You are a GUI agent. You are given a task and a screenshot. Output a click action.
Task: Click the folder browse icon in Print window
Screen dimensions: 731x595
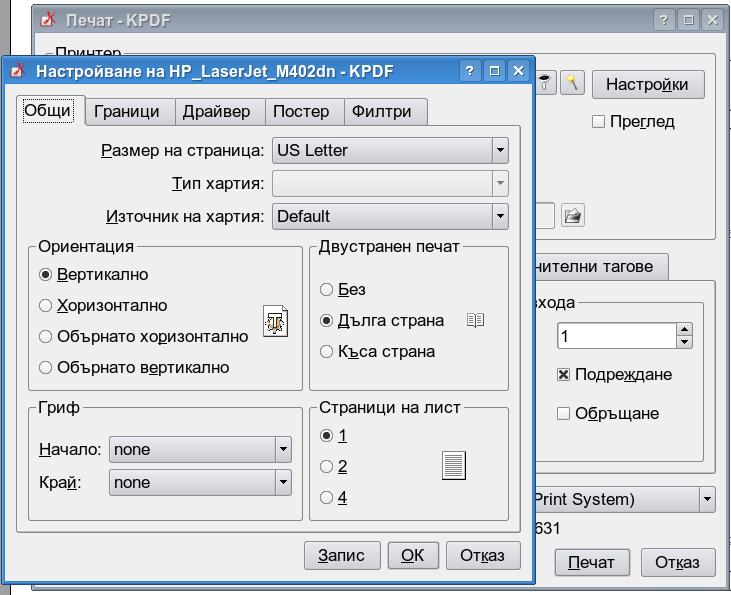click(572, 216)
